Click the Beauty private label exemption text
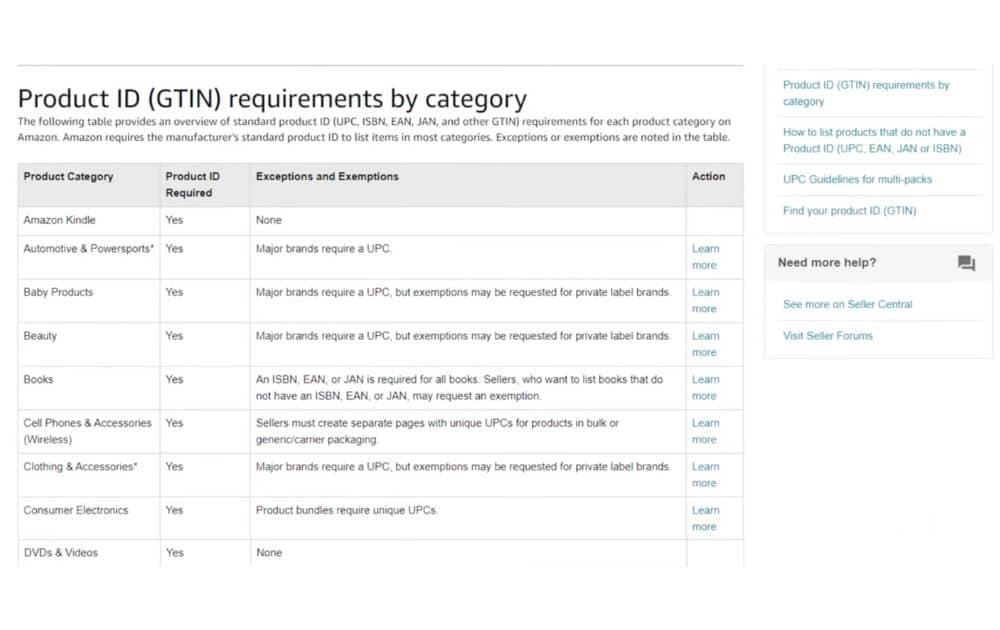 463,335
